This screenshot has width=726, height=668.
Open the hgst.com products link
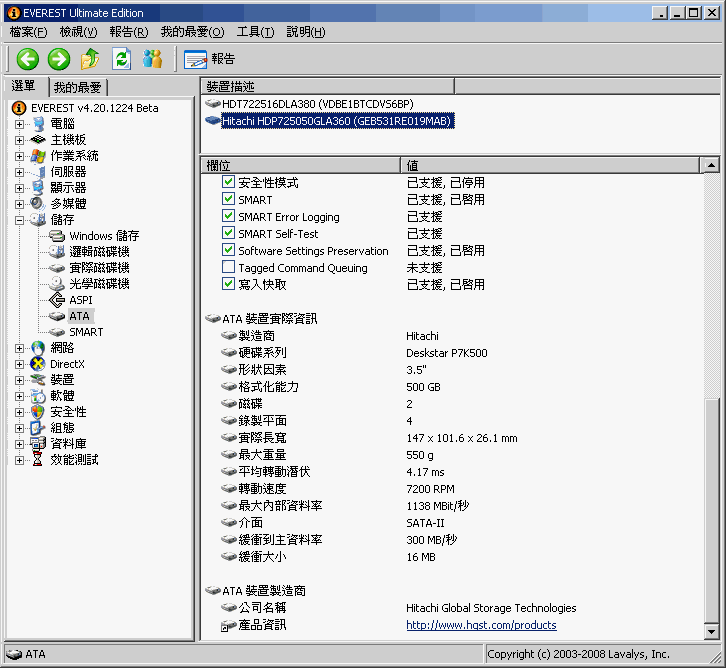click(481, 625)
